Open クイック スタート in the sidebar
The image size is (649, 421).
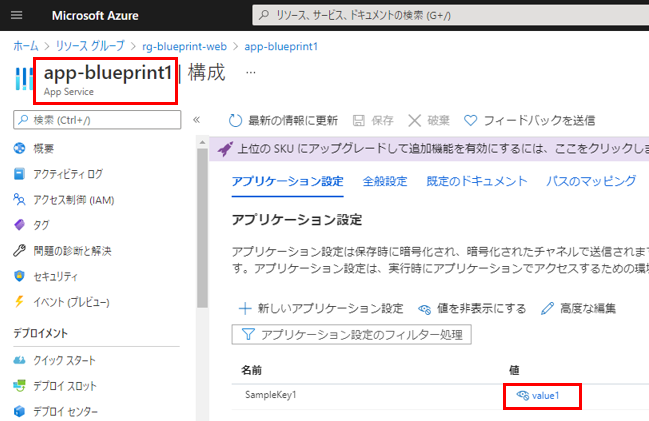64,361
